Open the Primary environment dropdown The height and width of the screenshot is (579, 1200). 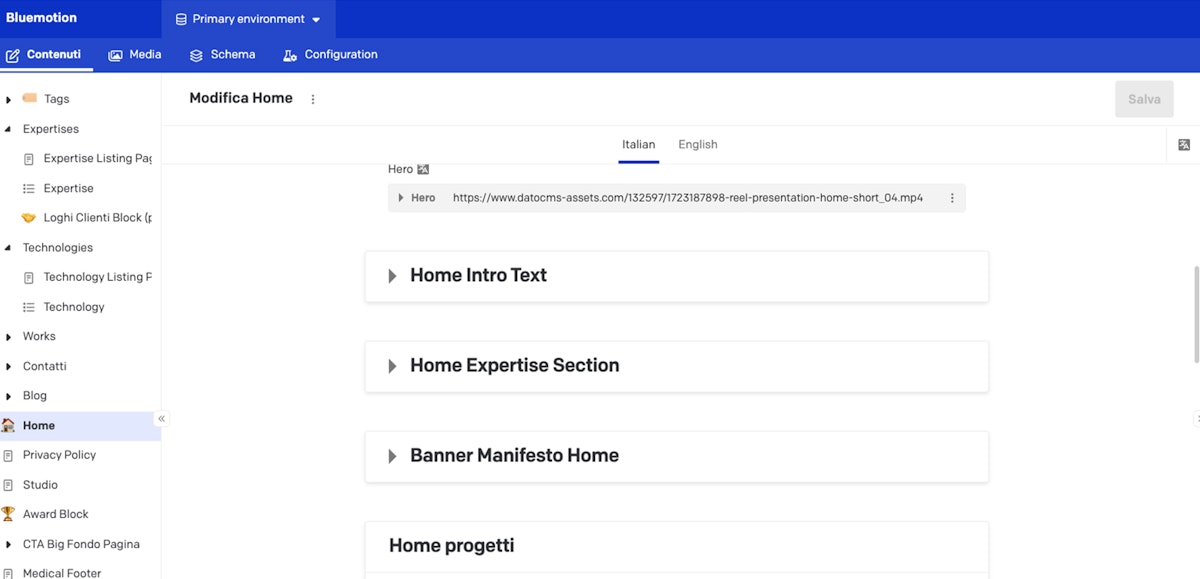click(x=248, y=19)
